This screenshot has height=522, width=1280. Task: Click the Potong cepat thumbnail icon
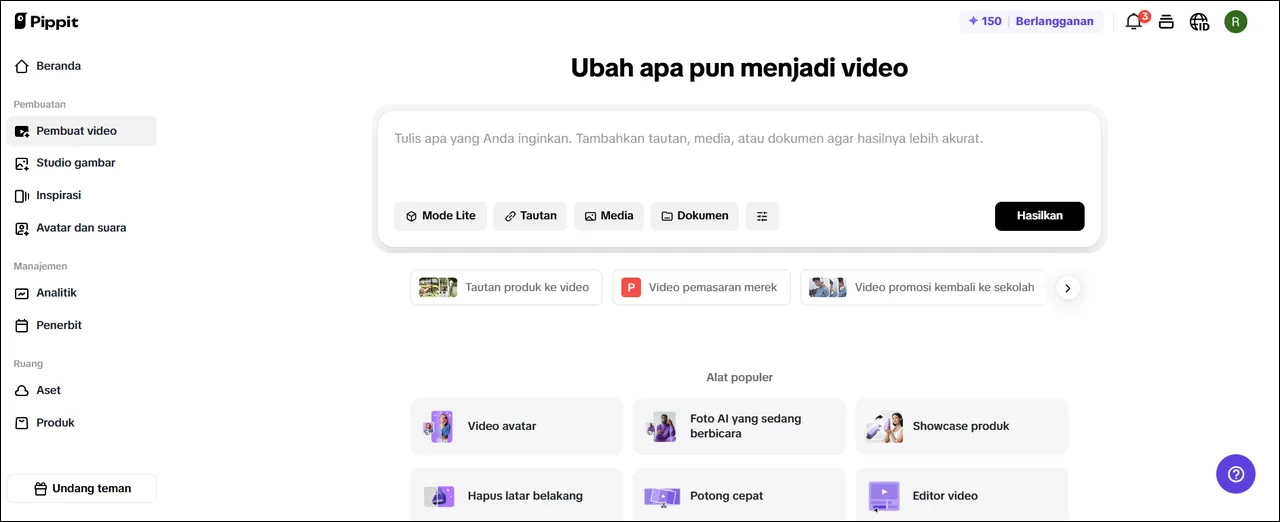coord(662,496)
